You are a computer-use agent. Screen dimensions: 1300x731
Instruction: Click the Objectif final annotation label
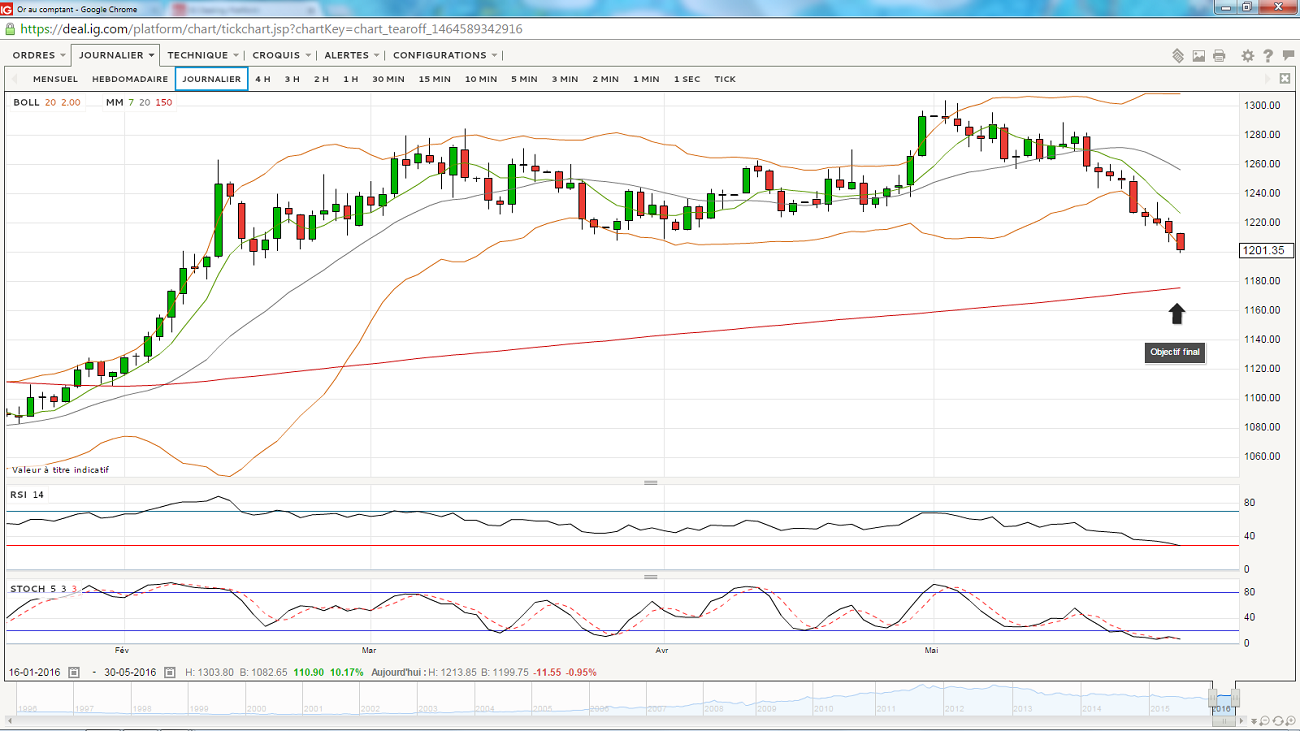(x=1175, y=352)
